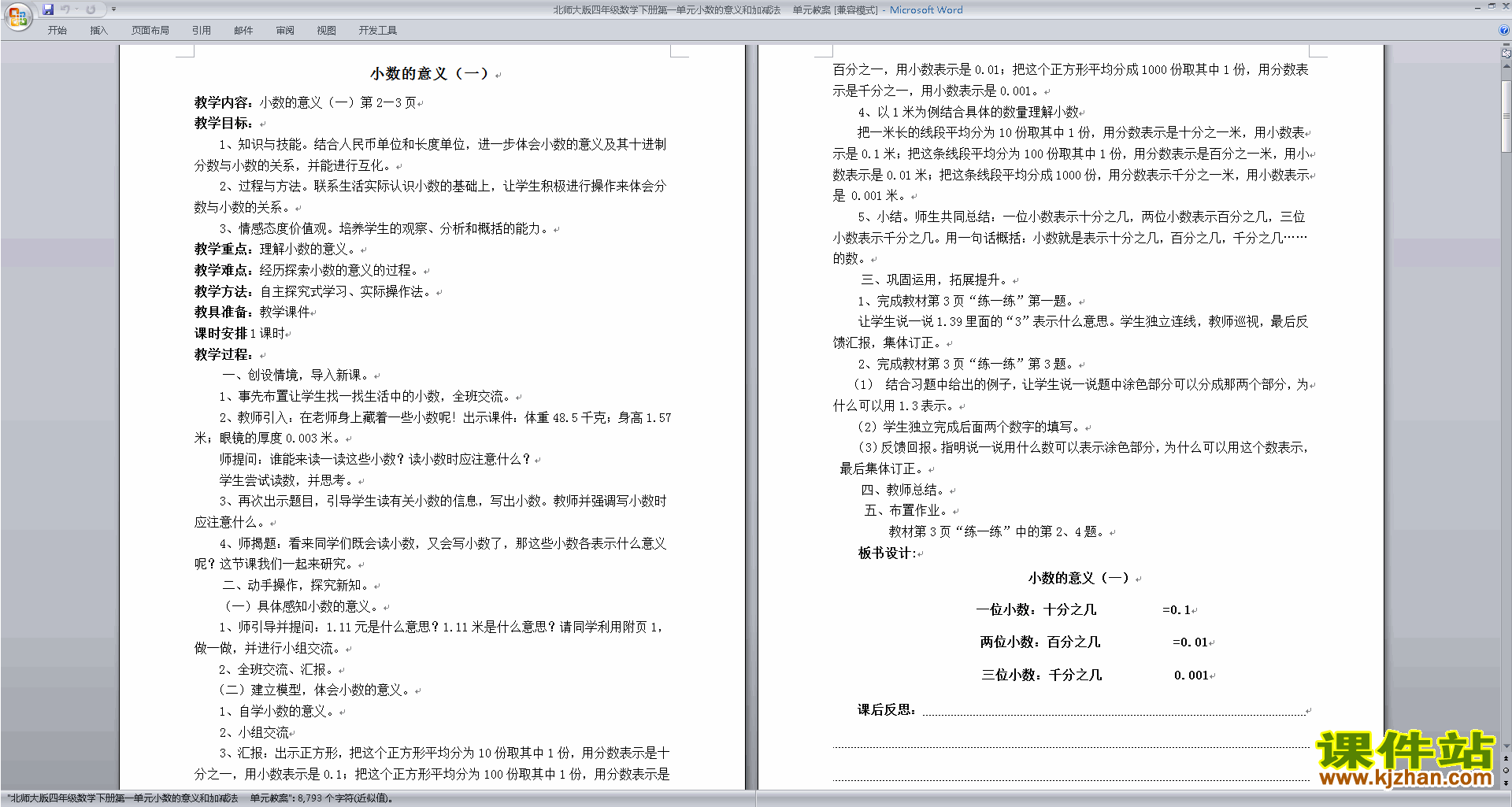The height and width of the screenshot is (807, 1512).
Task: Click the line 五、布置作业。
Action: pyautogui.click(x=908, y=511)
